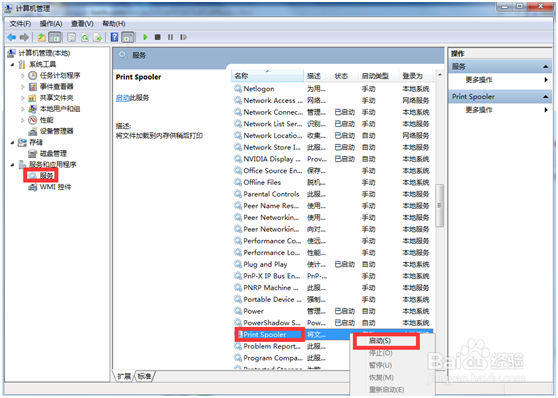Expand the 性能 node arrow
Viewport: 558px width, 398px height.
(x=22, y=120)
